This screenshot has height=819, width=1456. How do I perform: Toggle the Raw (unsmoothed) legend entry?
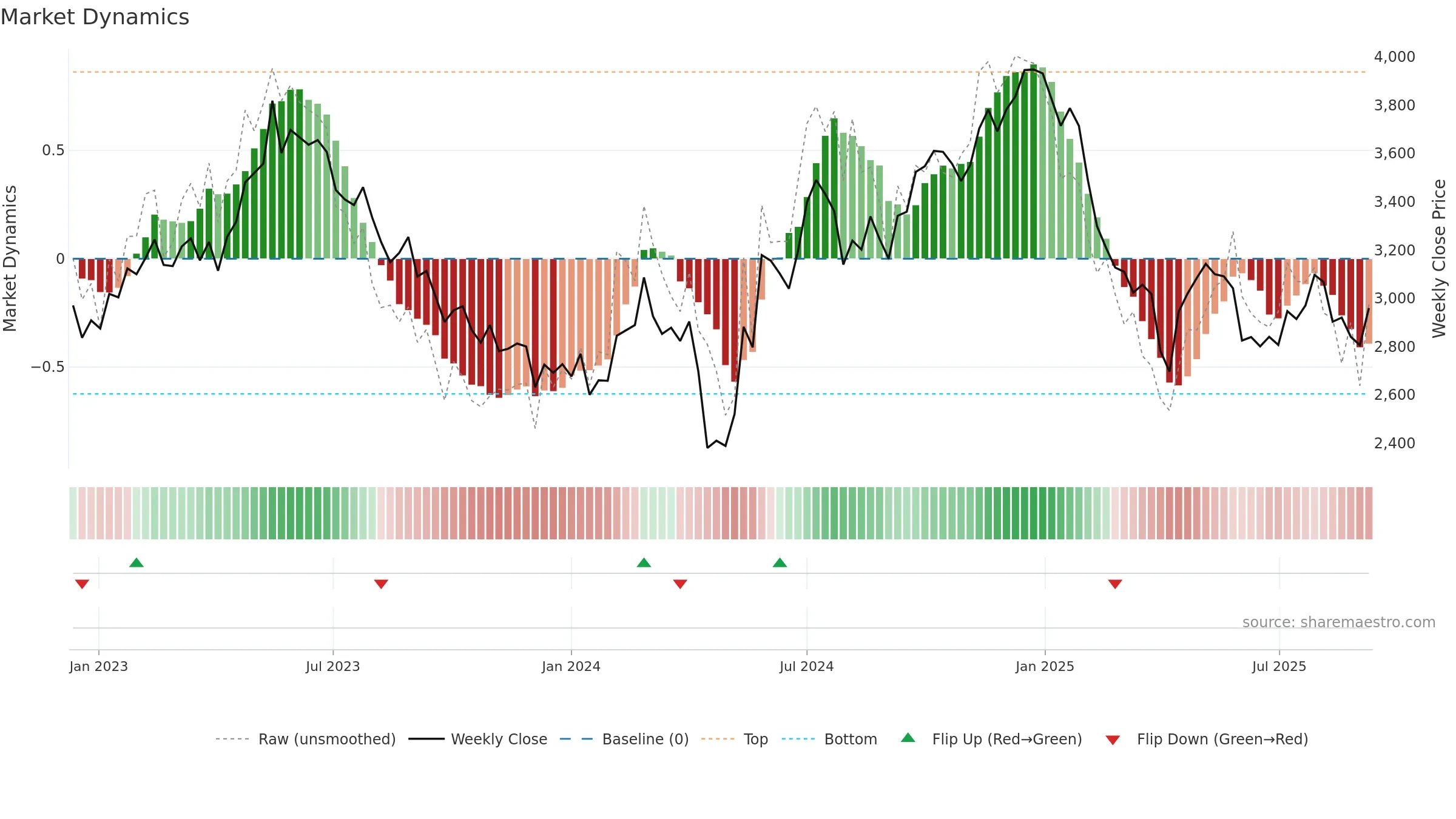click(x=305, y=739)
